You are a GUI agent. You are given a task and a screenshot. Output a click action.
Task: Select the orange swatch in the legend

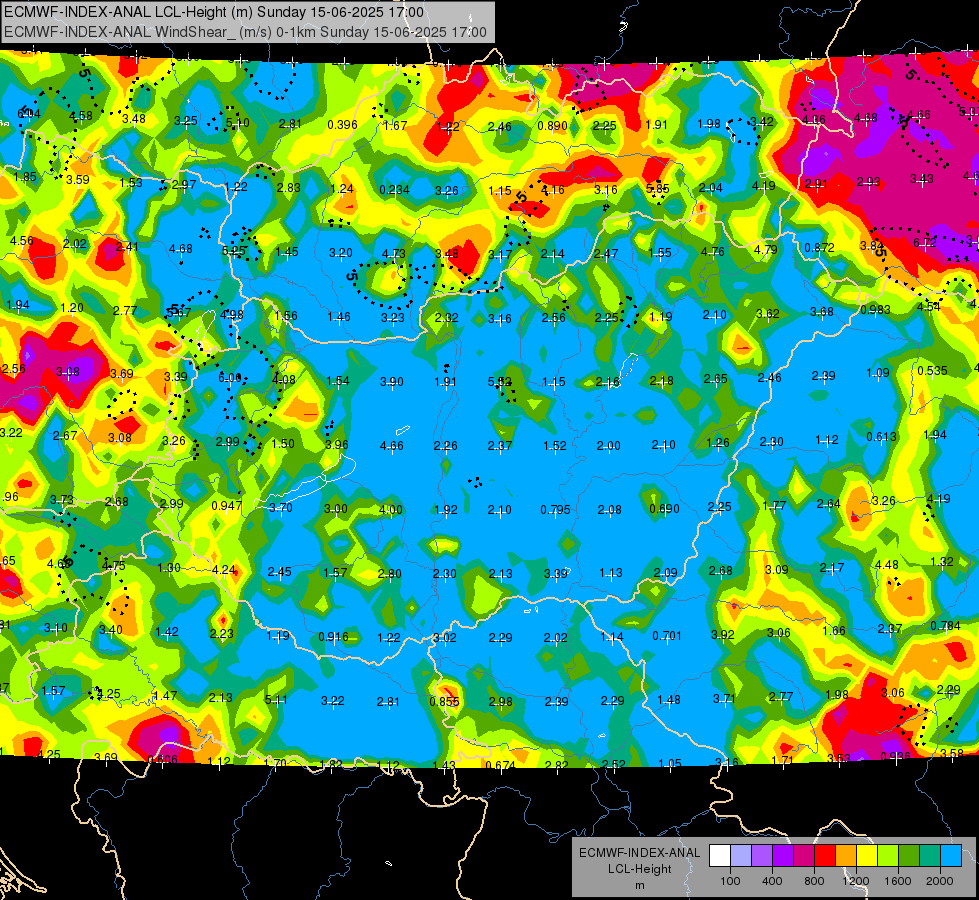[x=846, y=855]
